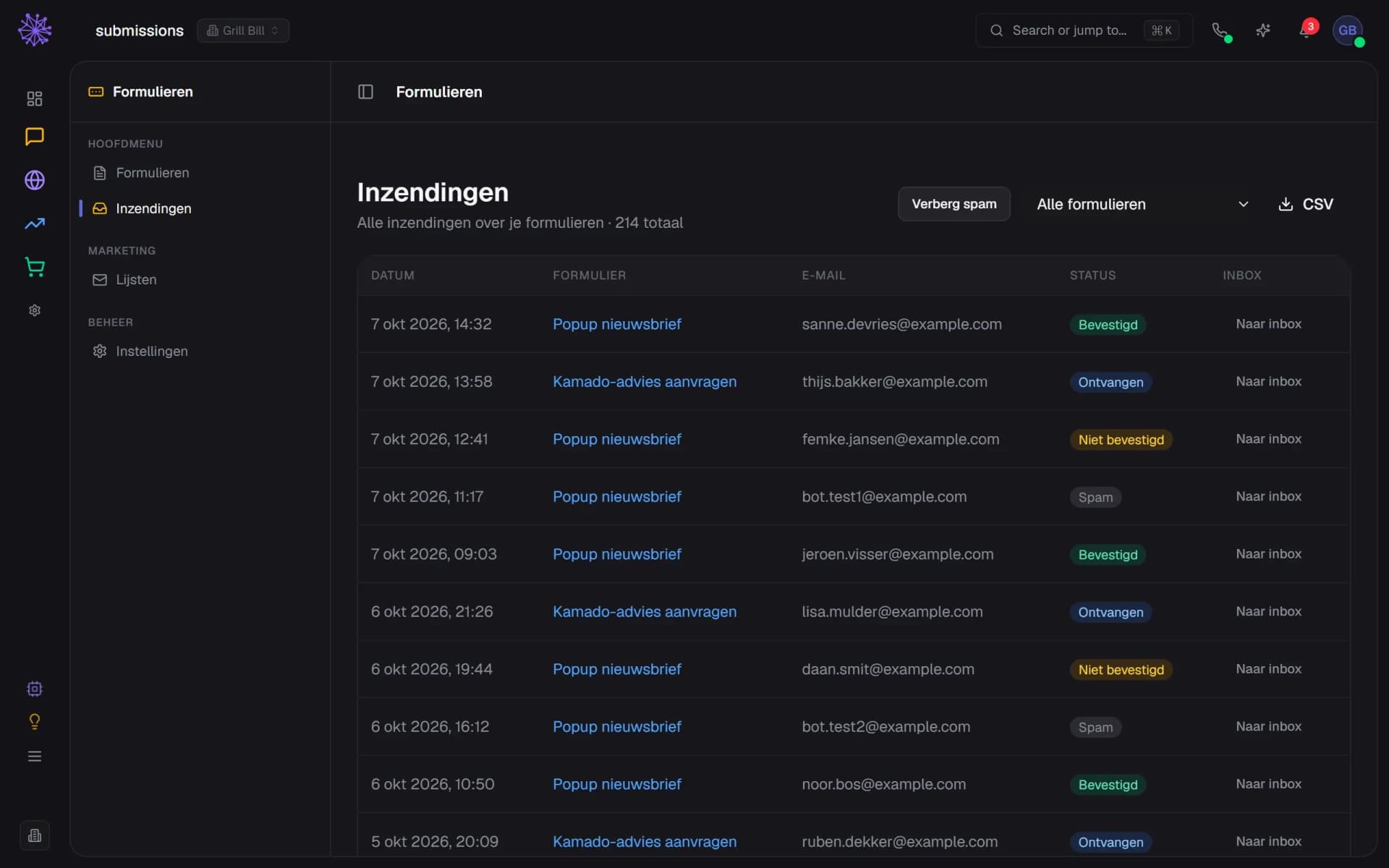The height and width of the screenshot is (868, 1389).
Task: Open Lijsten under Marketing
Action: tap(136, 280)
